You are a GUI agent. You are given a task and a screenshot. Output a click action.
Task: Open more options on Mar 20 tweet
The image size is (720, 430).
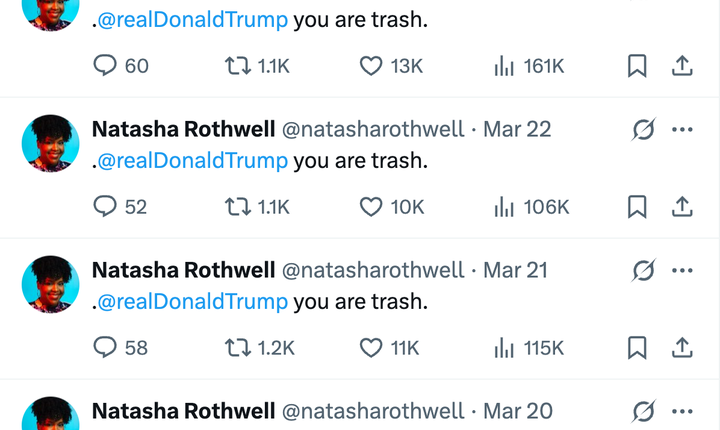(683, 411)
